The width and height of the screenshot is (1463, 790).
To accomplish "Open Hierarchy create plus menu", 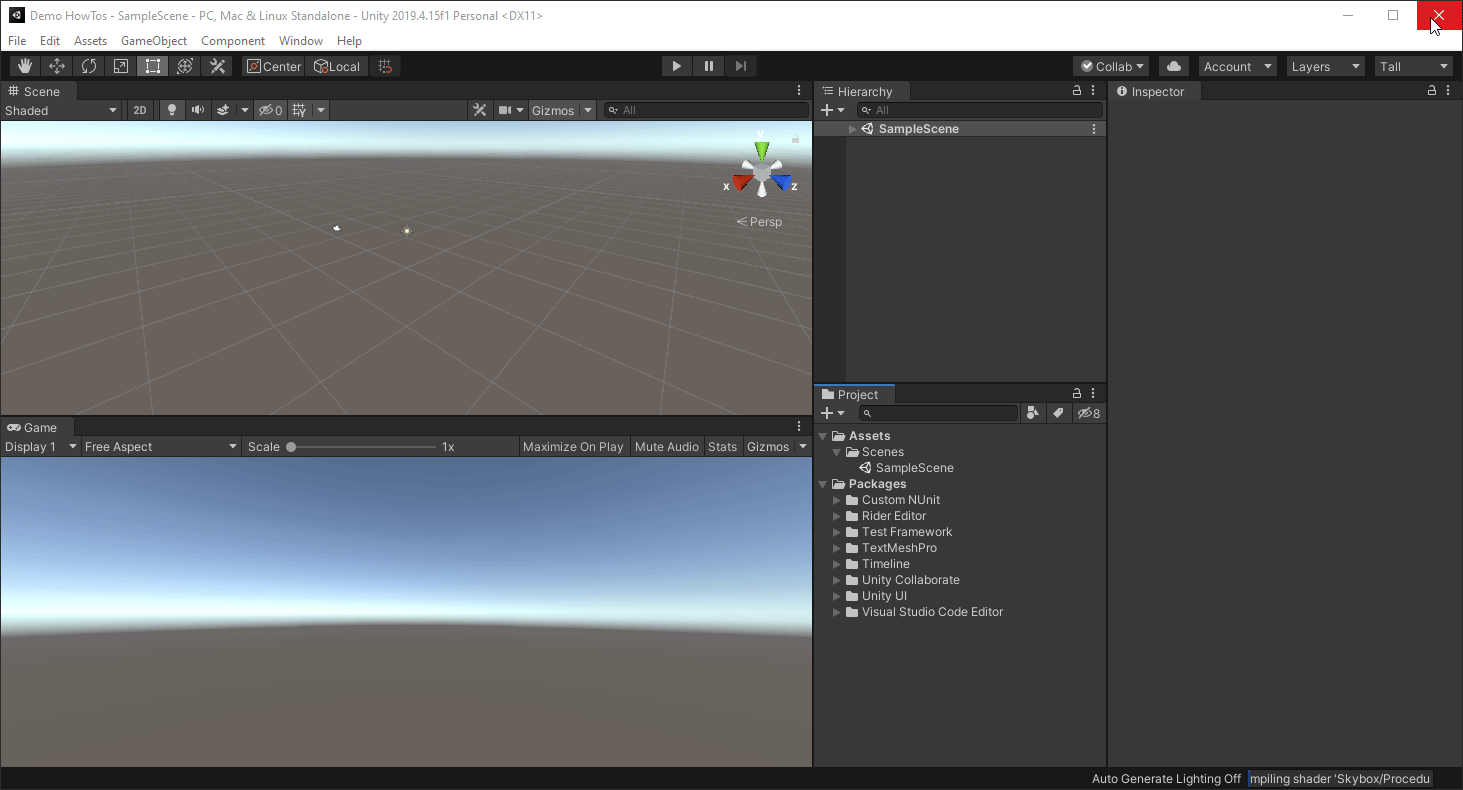I will [832, 110].
